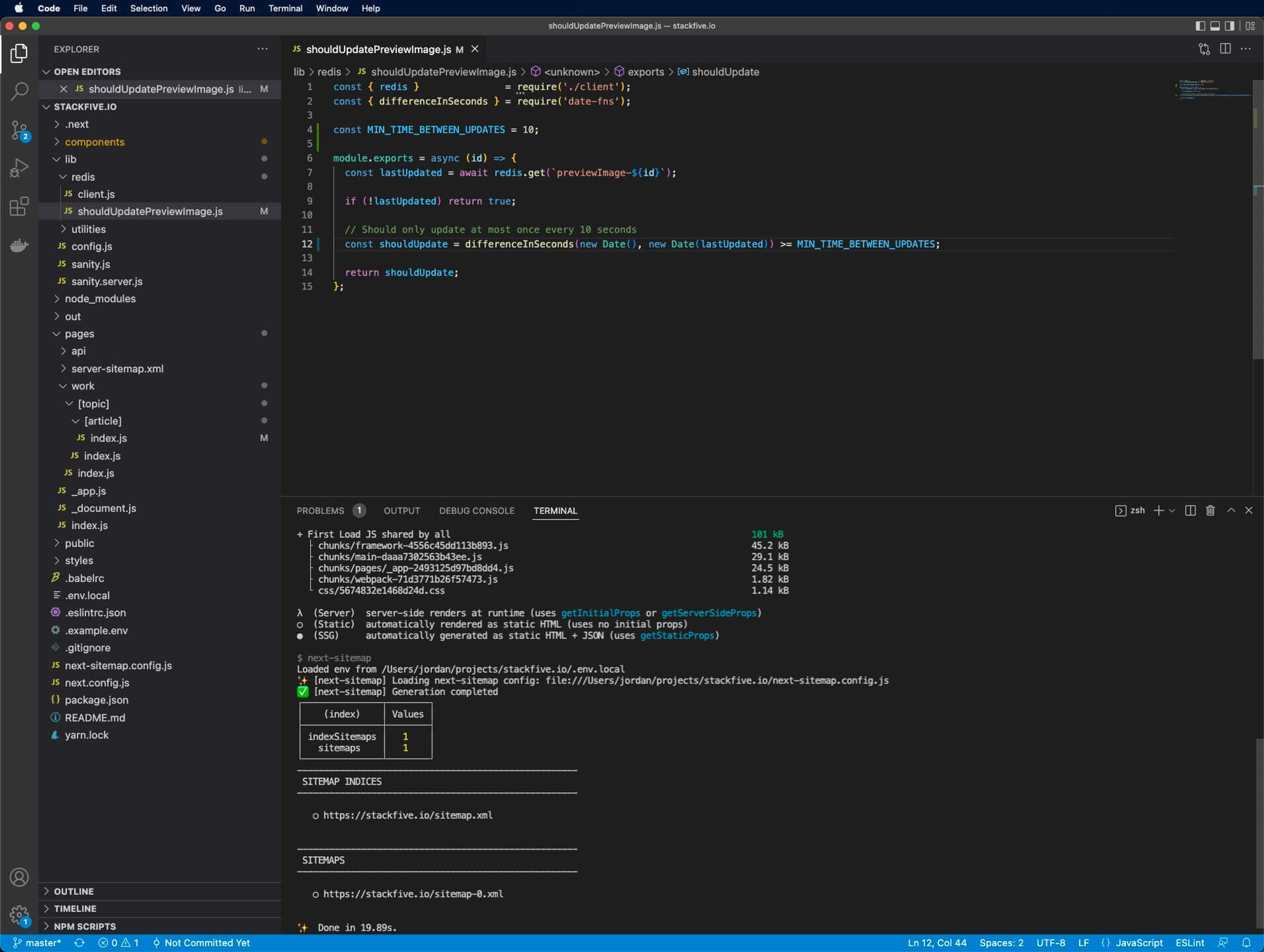This screenshot has height=952, width=1264.
Task: Switch to the DEBUG CONSOLE tab
Action: pyautogui.click(x=477, y=510)
